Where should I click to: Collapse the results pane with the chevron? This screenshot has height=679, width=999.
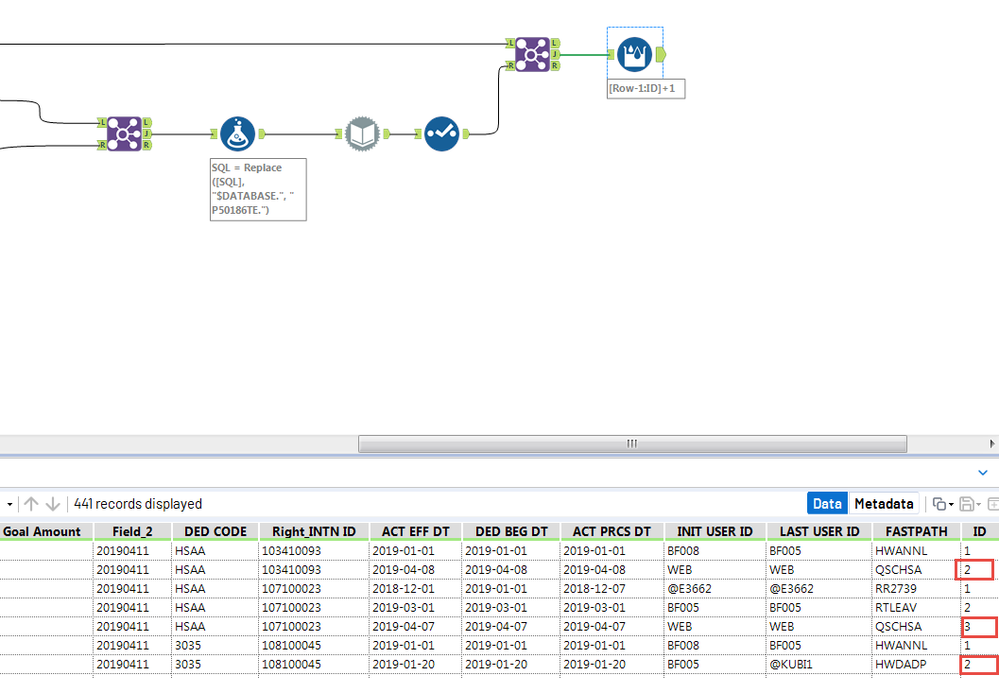point(982,472)
